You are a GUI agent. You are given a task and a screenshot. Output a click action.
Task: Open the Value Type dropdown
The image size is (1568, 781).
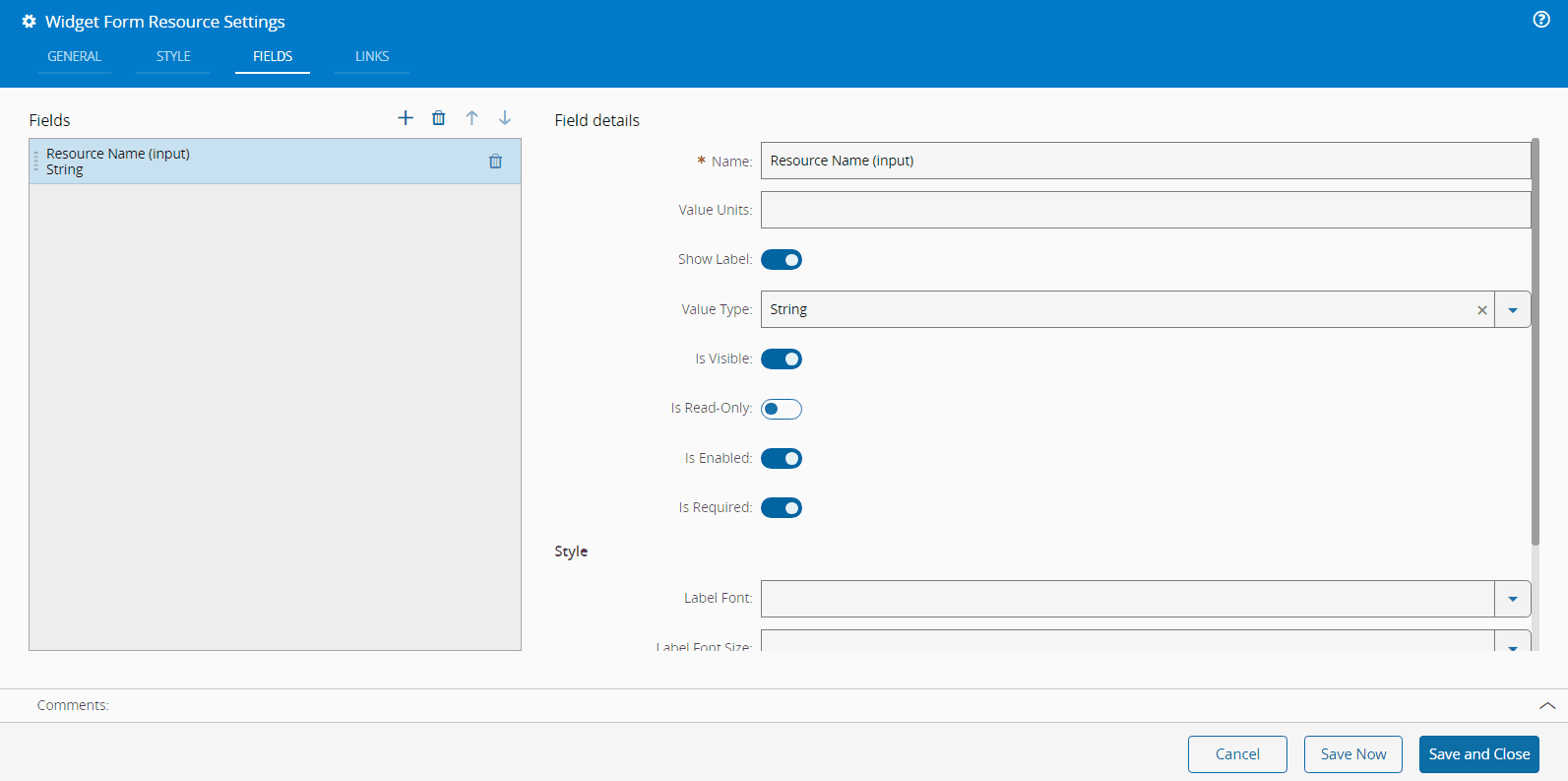coord(1513,310)
